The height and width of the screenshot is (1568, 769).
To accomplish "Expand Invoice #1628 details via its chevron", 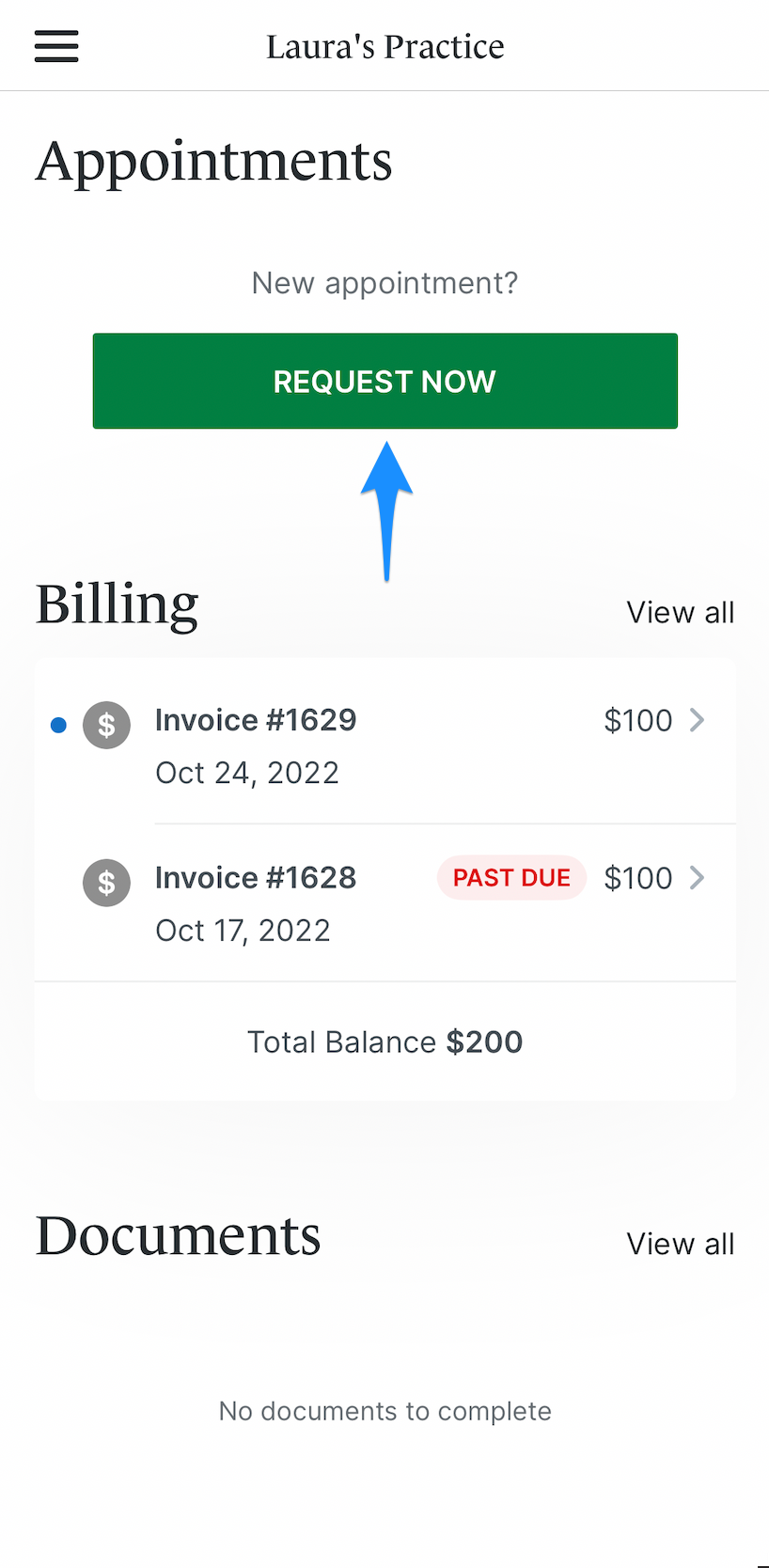I will click(x=698, y=877).
